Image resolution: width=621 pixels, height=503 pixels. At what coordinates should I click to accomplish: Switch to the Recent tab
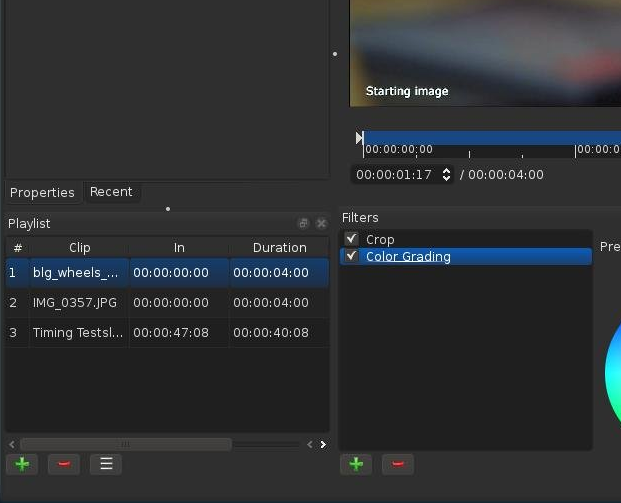coord(111,192)
